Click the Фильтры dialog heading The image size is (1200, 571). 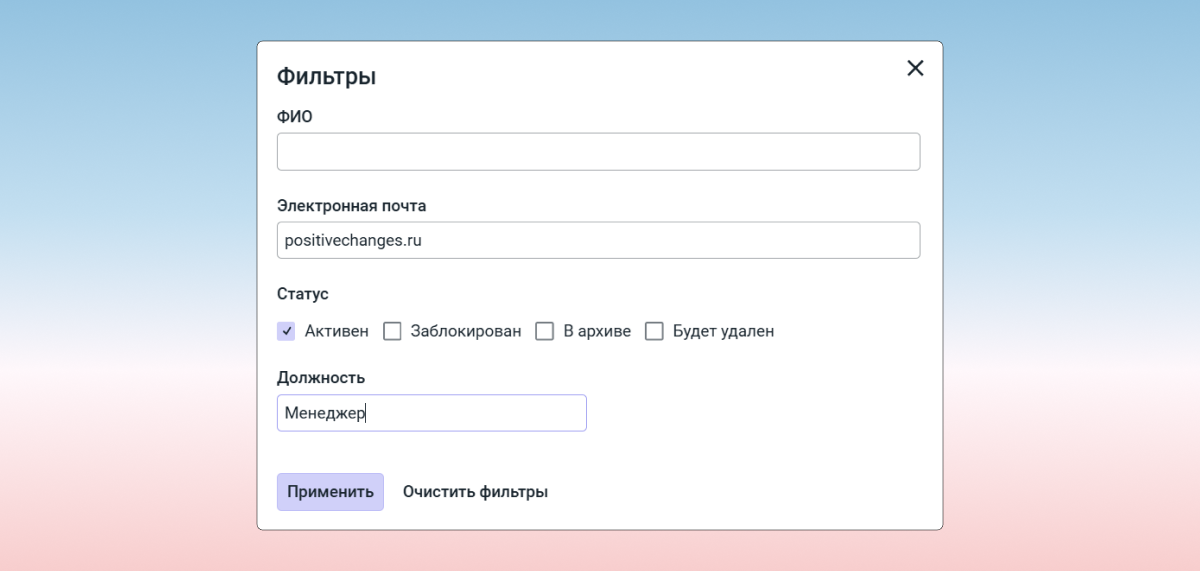coord(326,76)
